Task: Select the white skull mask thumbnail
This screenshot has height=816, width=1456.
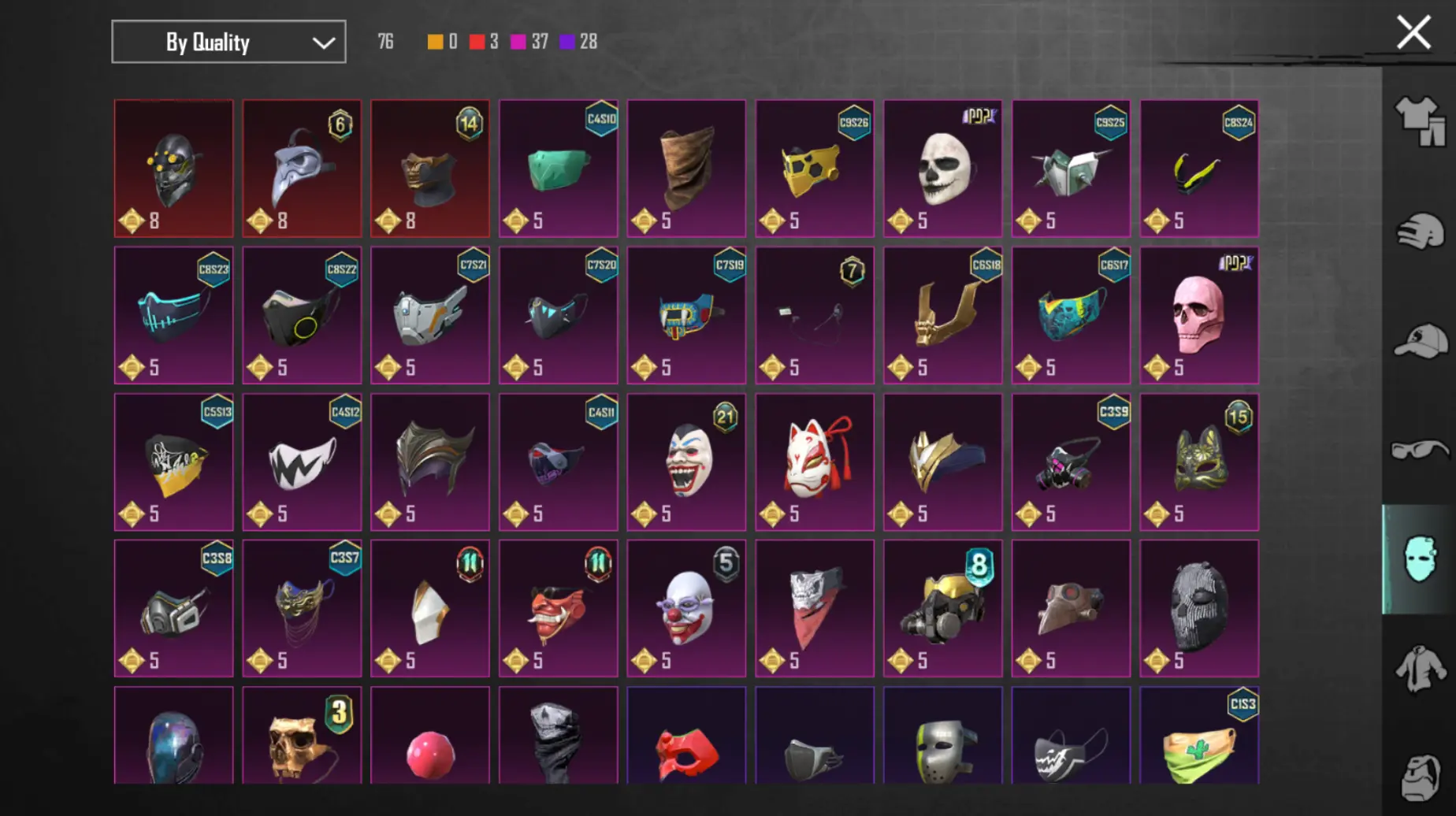Action: (942, 169)
